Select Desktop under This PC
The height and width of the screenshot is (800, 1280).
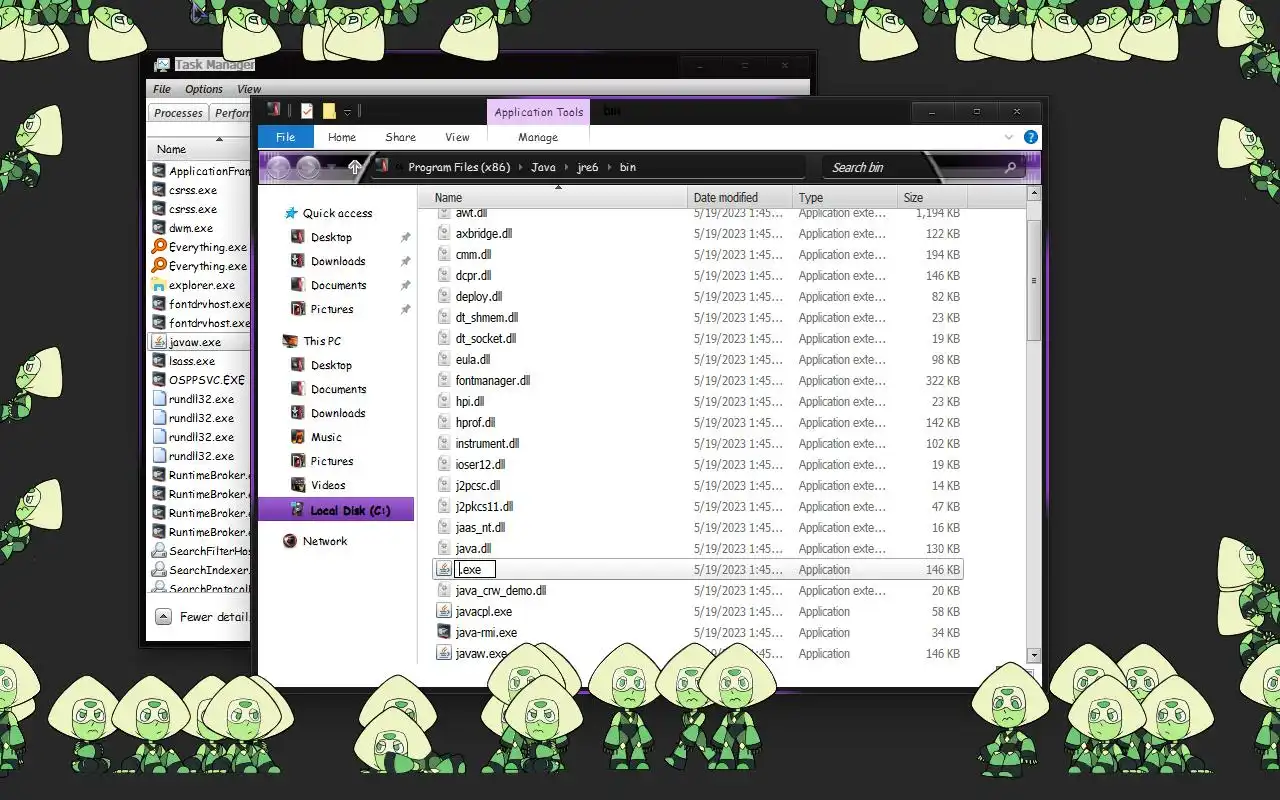click(x=331, y=365)
